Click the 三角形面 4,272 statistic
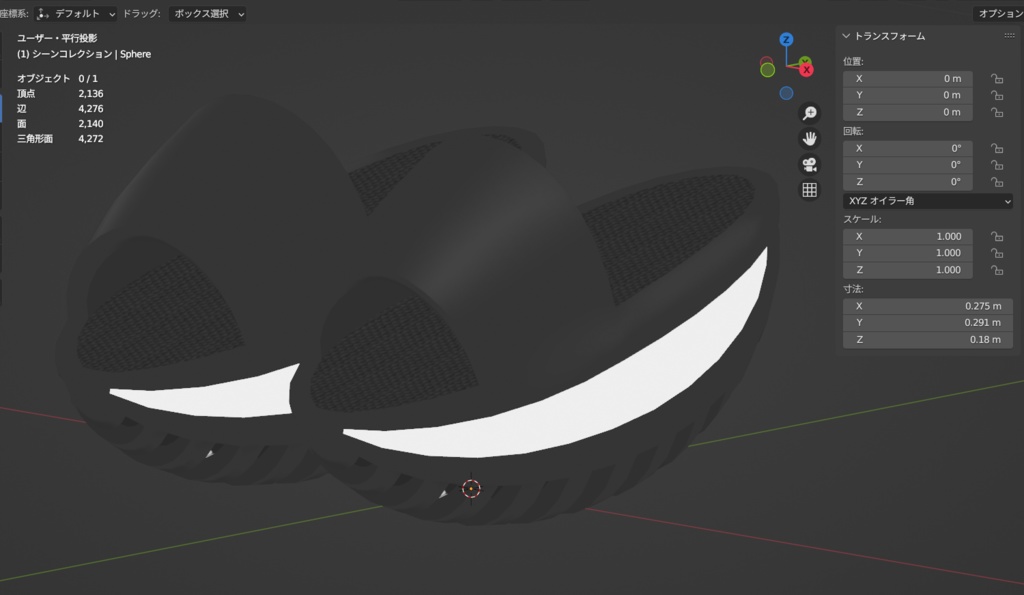Screen dimensions: 1024x595 (x=60, y=139)
